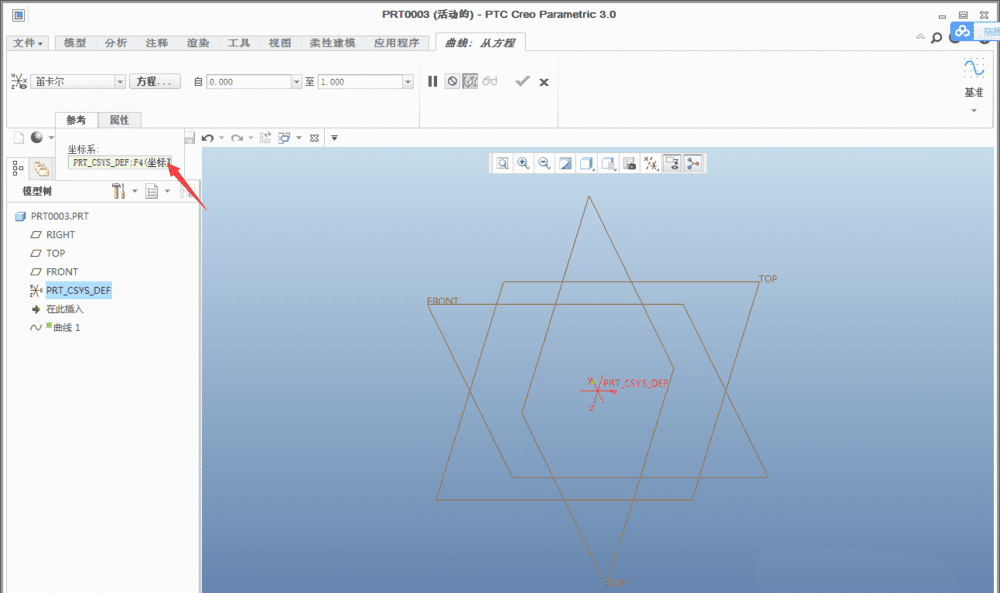Click the coordinate system type icon beside 笛卡尔

pyautogui.click(x=18, y=82)
